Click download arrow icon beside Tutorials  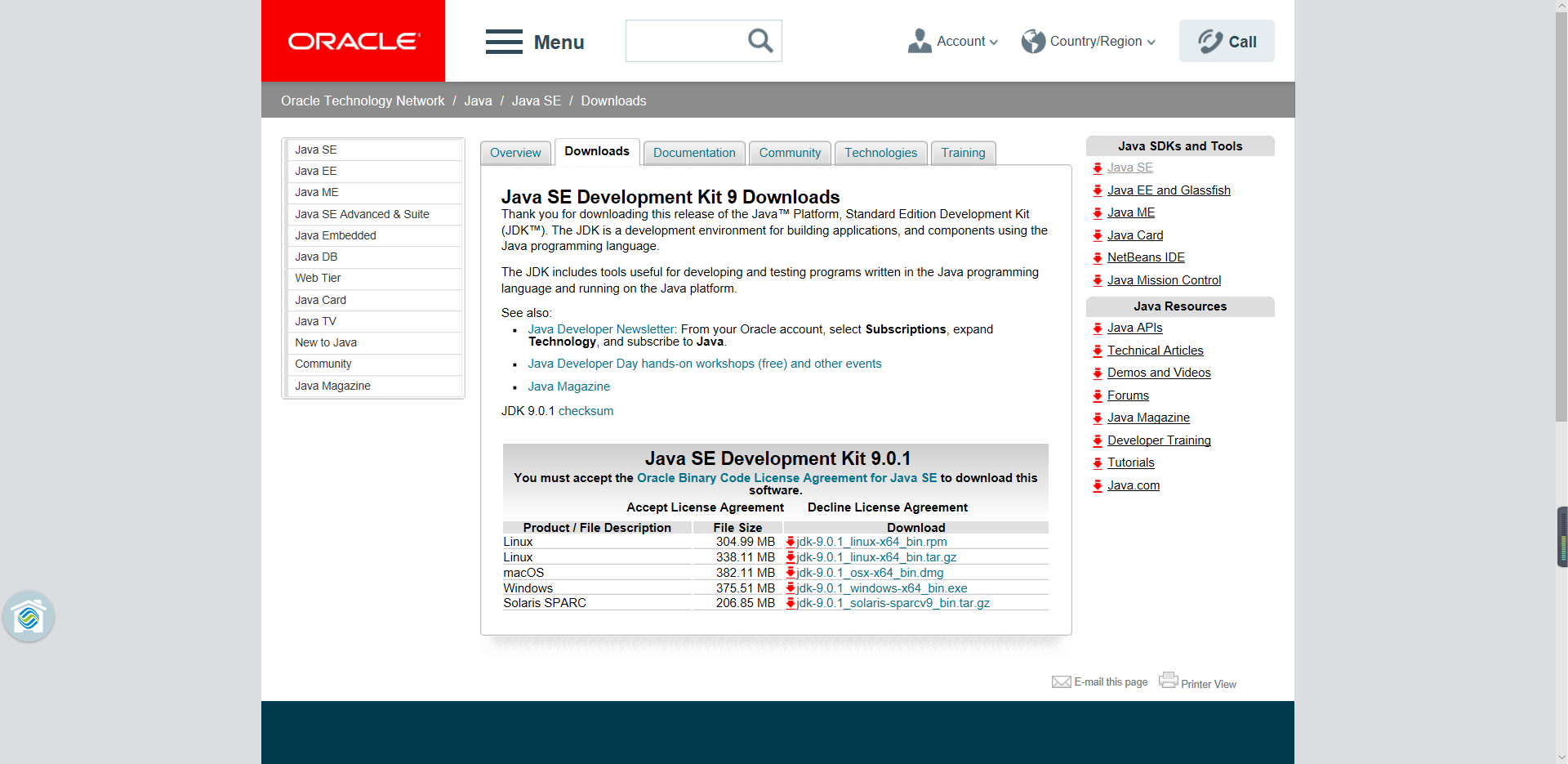1098,463
